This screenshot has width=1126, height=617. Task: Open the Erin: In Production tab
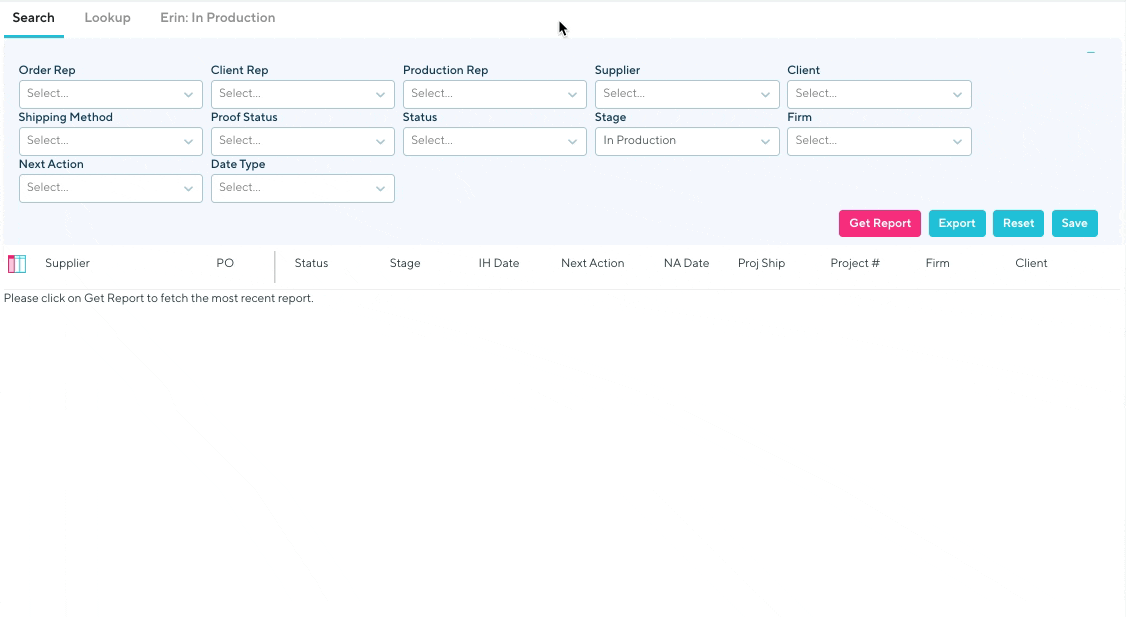(x=217, y=18)
